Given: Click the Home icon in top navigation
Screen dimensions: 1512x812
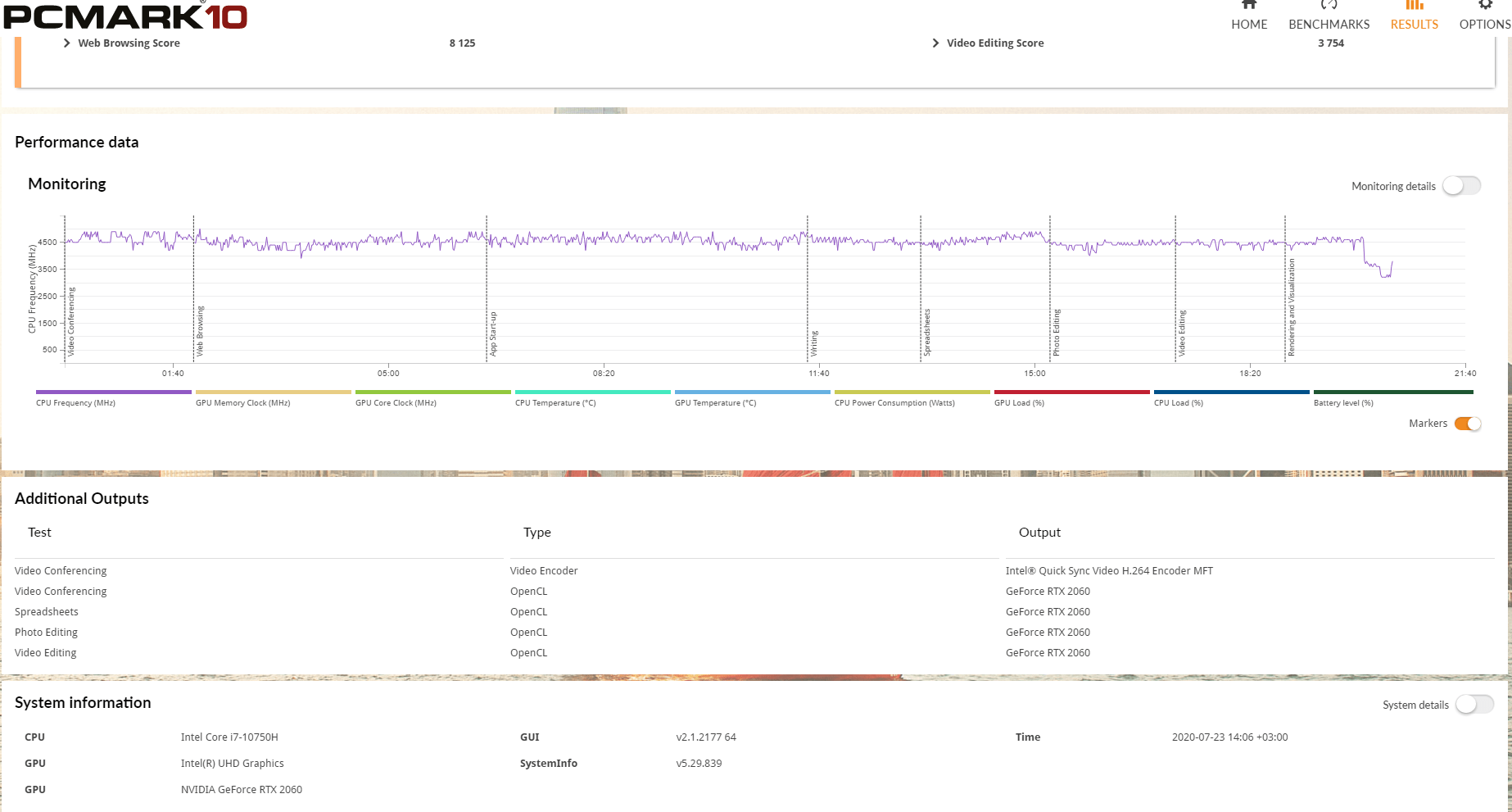Looking at the screenshot, I should (x=1248, y=5).
